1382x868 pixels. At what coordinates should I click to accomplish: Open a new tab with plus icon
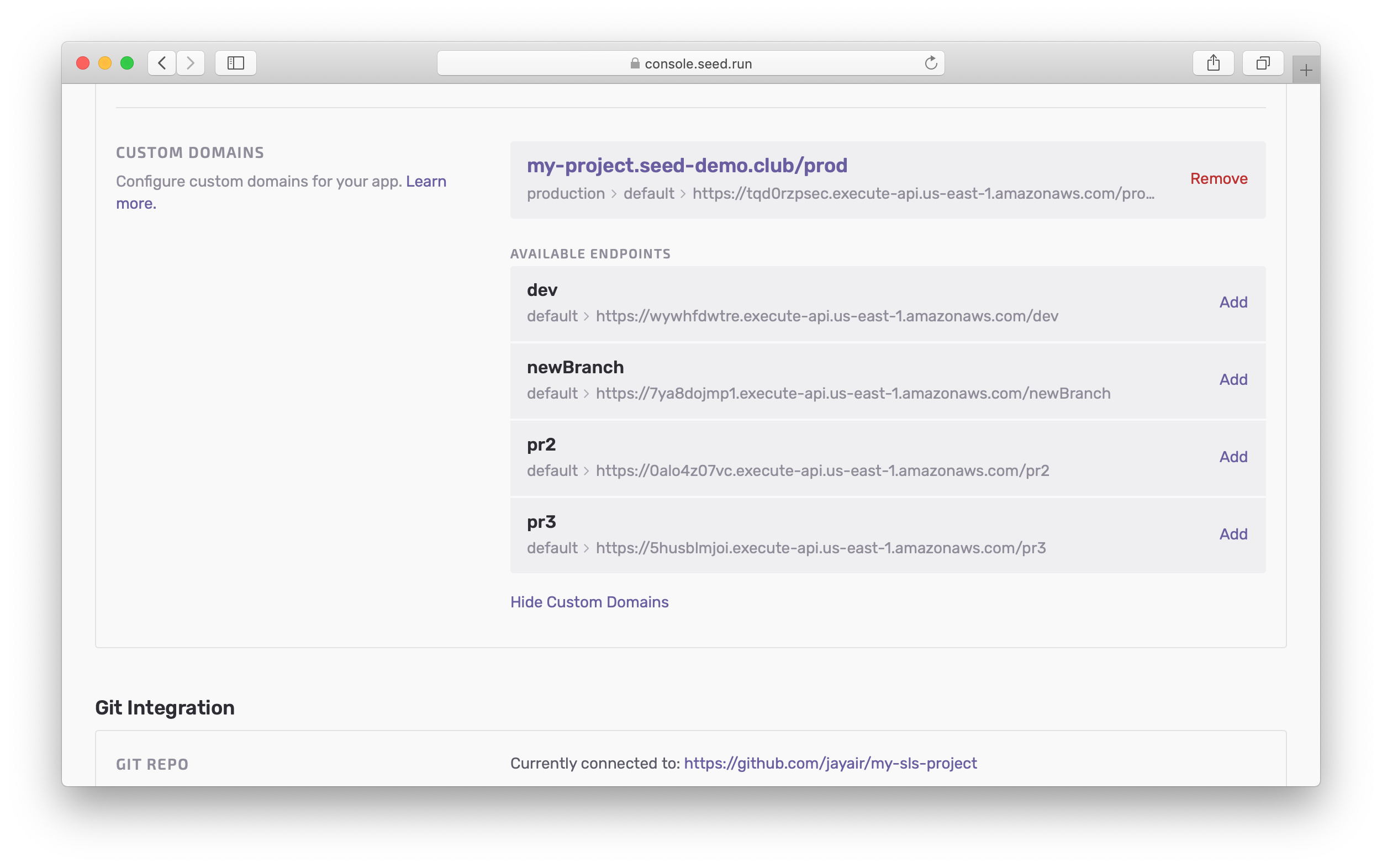[x=1306, y=70]
